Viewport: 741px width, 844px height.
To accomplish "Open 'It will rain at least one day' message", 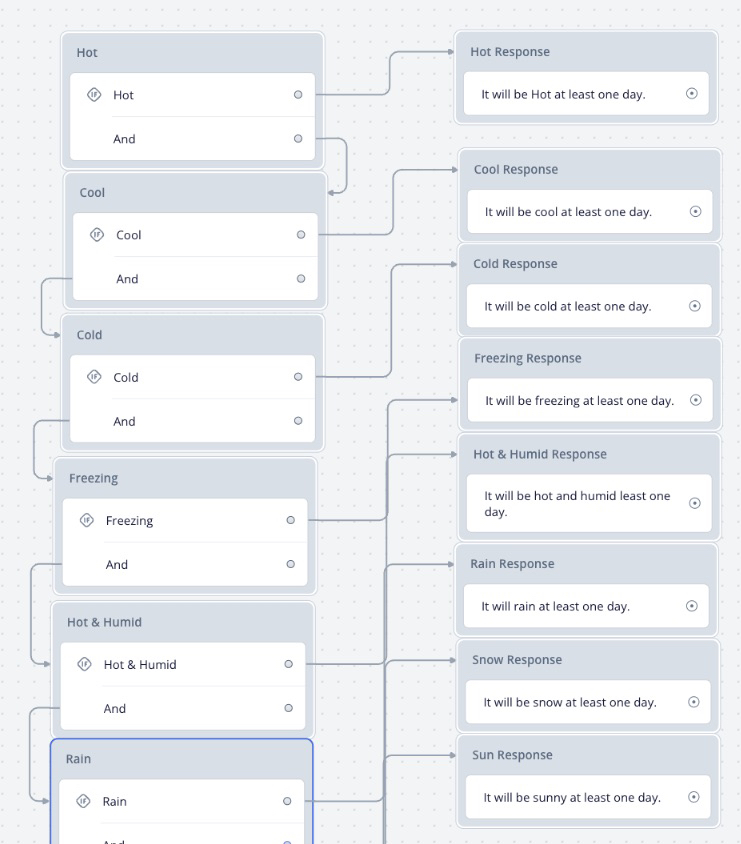I will coord(586,606).
